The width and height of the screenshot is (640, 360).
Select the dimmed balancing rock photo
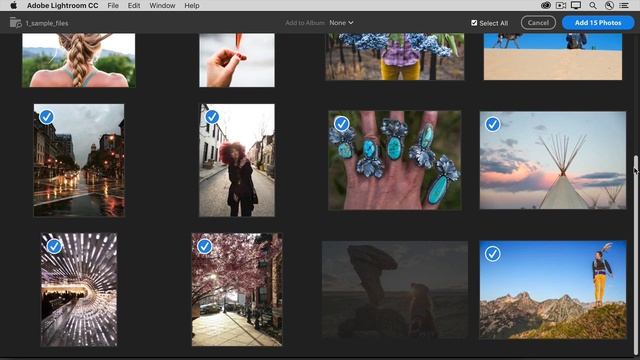[x=395, y=290]
